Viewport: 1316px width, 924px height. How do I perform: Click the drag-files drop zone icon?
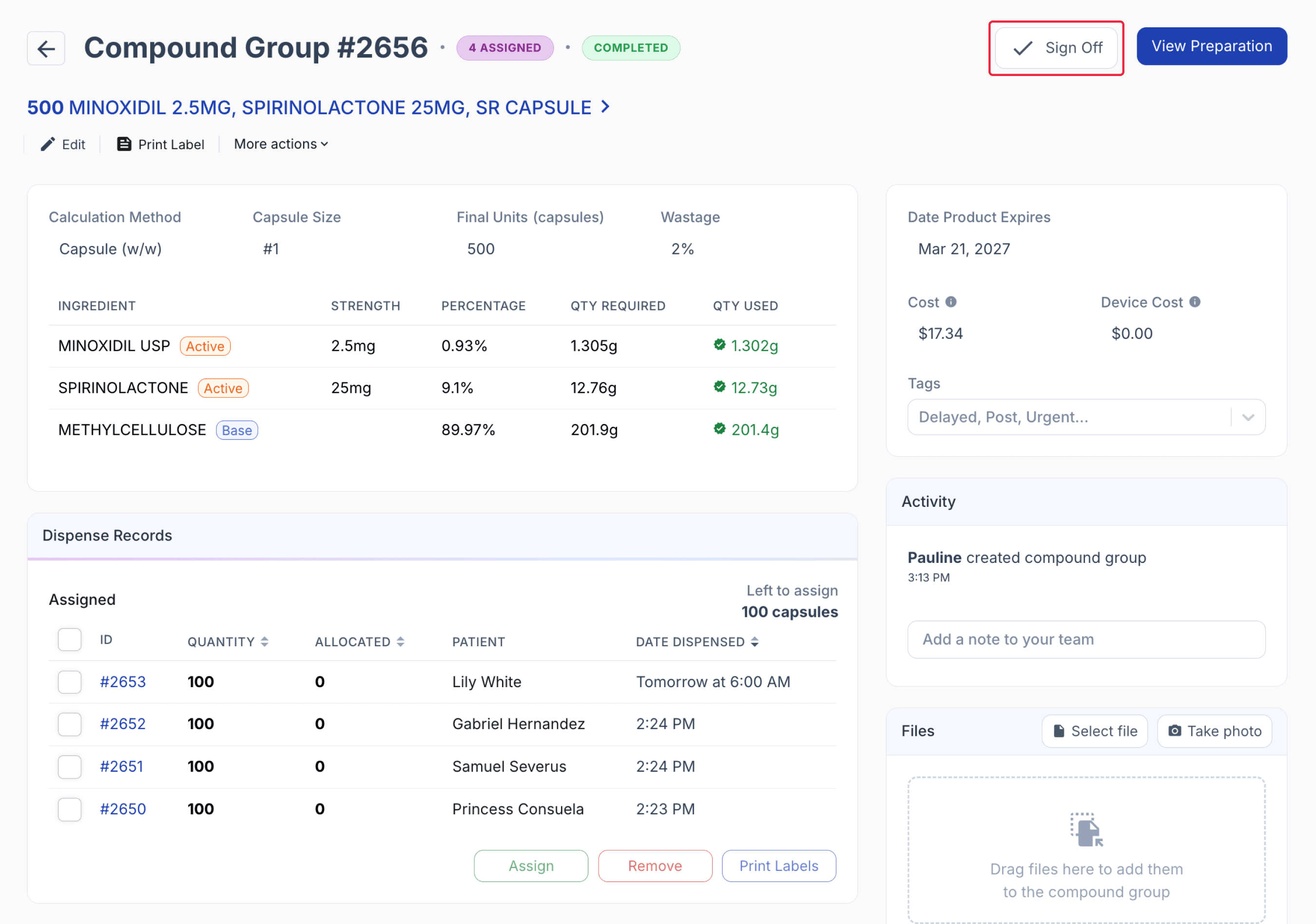point(1086,829)
